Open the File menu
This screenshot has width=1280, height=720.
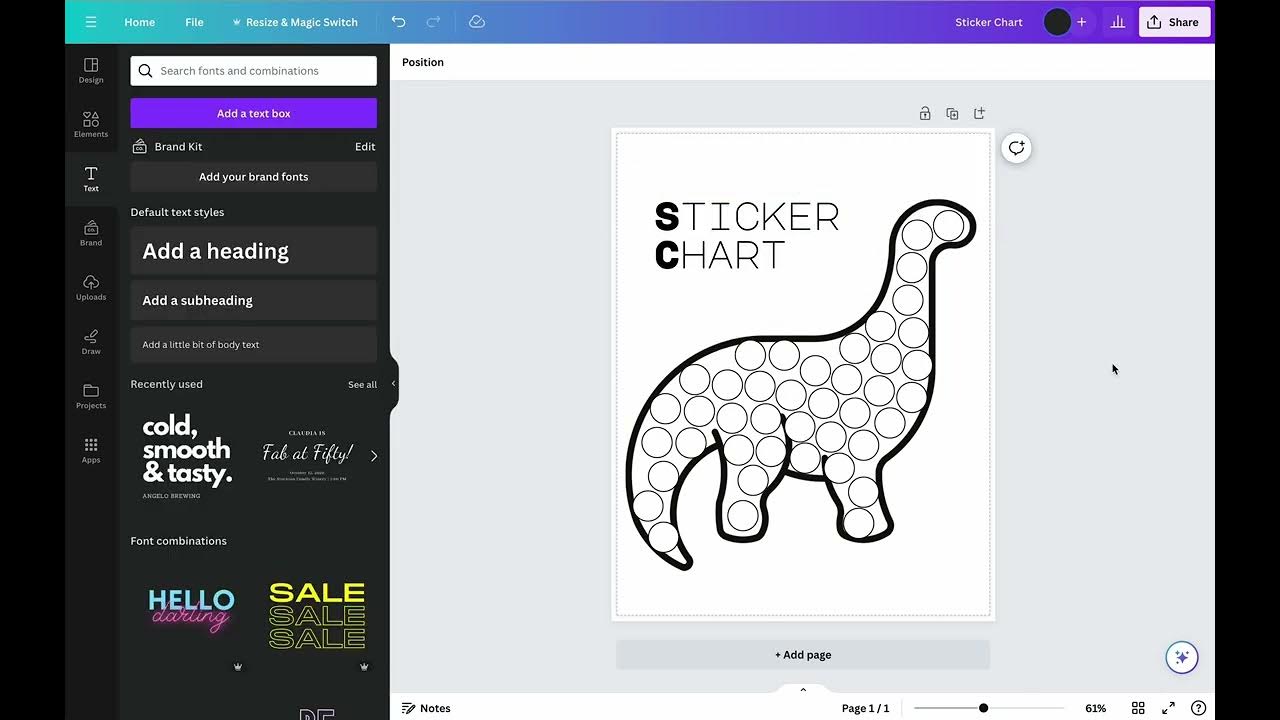tap(194, 22)
